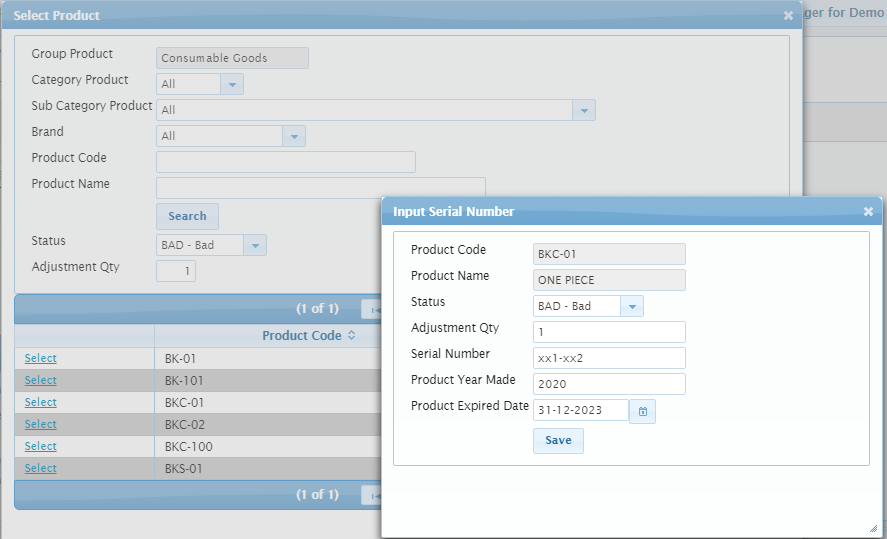Focus Product Name filter field in Select Product
Screen dimensions: 887x539
321,188
